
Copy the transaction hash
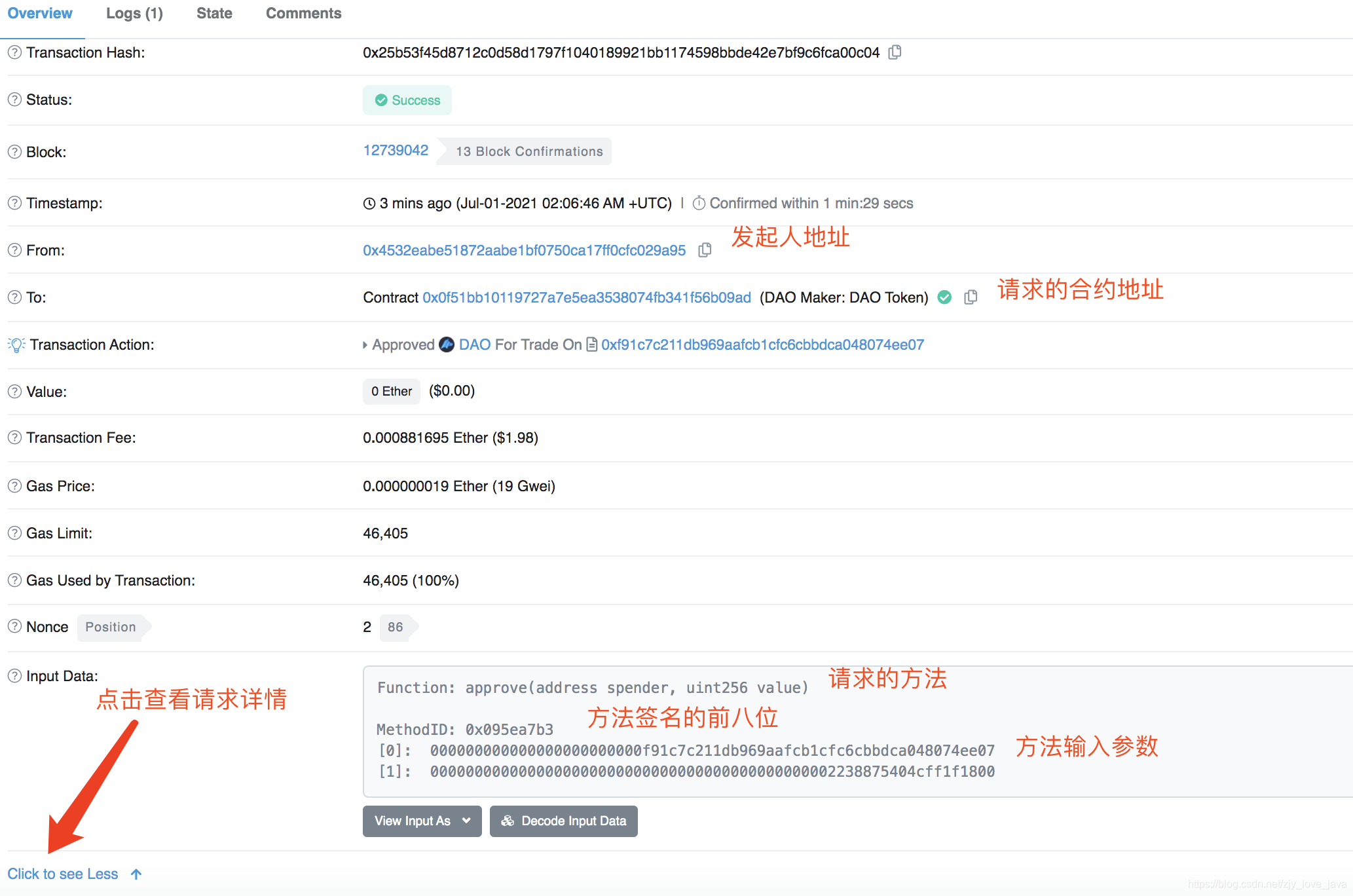click(x=895, y=52)
